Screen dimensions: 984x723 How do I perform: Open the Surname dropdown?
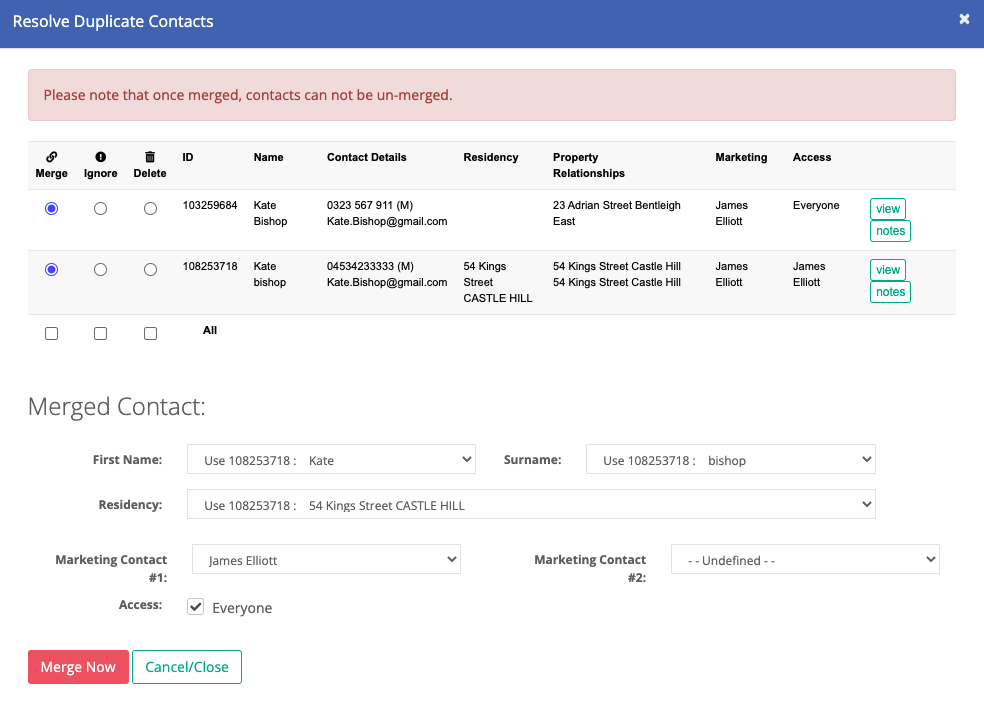coord(730,459)
